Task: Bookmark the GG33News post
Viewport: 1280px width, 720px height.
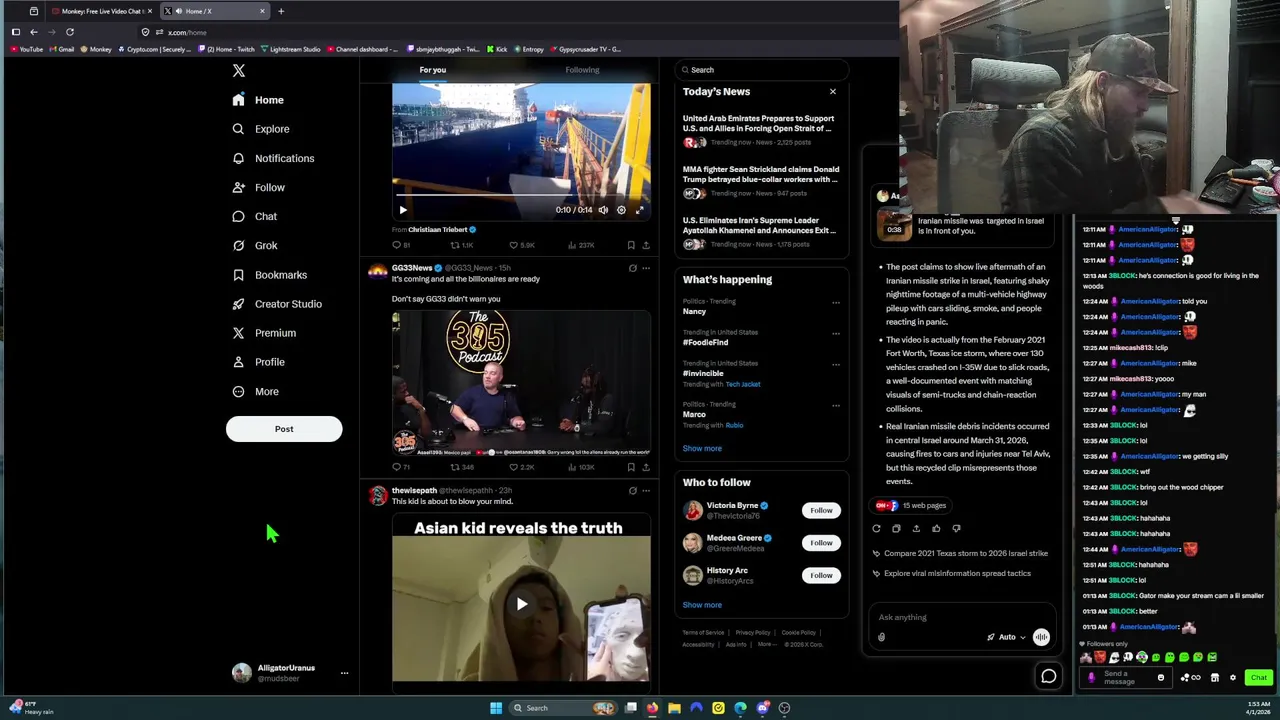Action: [631, 467]
